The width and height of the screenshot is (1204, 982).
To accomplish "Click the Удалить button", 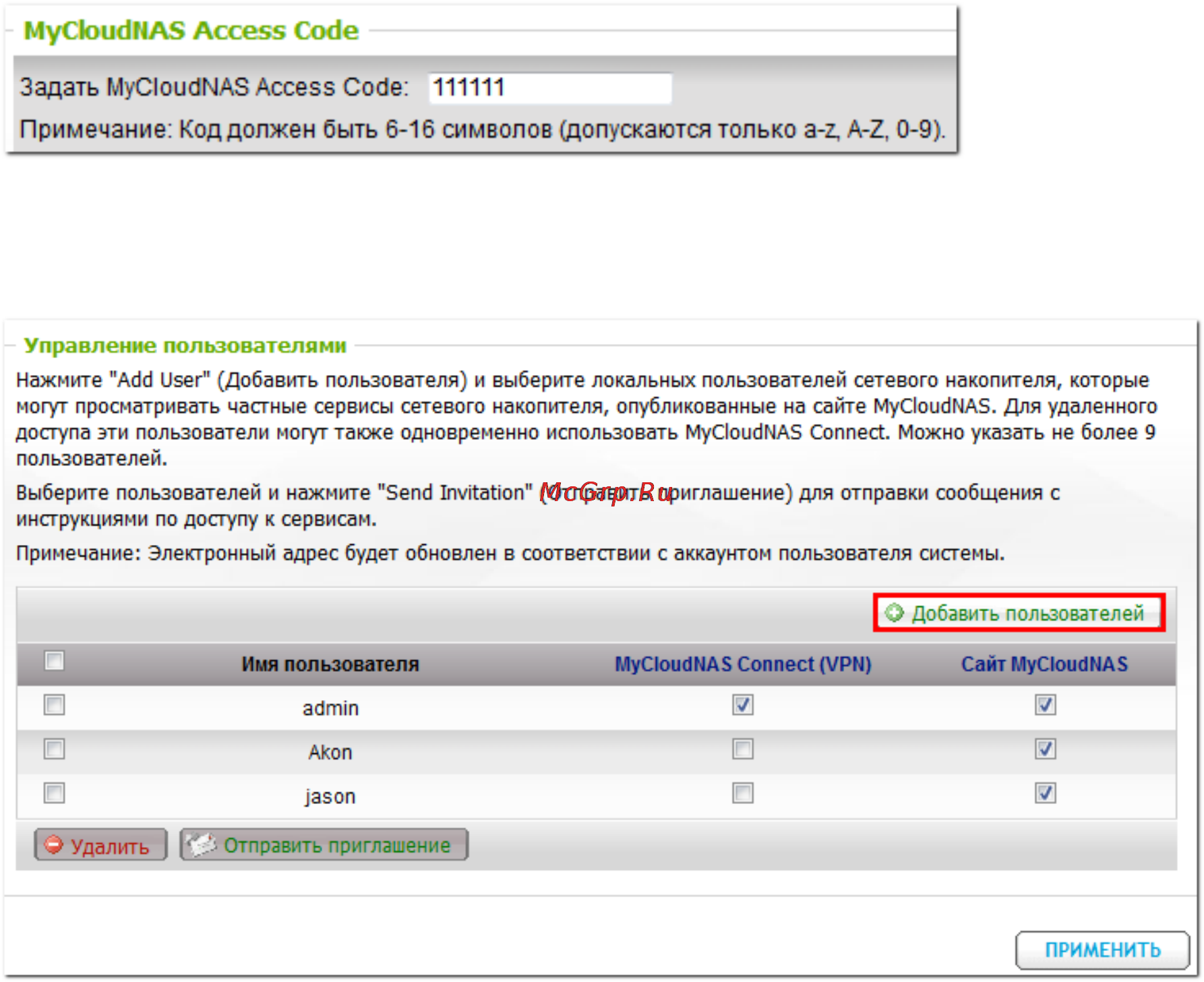I will pos(100,844).
